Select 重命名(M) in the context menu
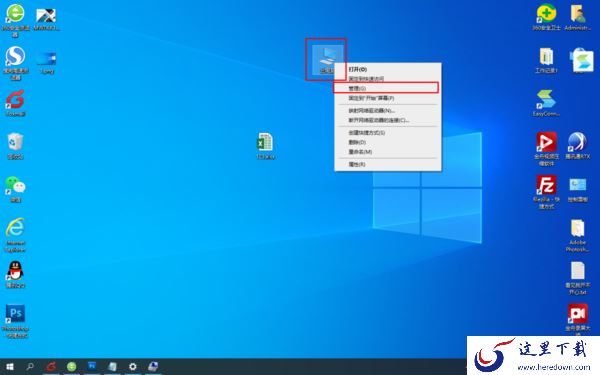The height and width of the screenshot is (375, 600). [387, 152]
